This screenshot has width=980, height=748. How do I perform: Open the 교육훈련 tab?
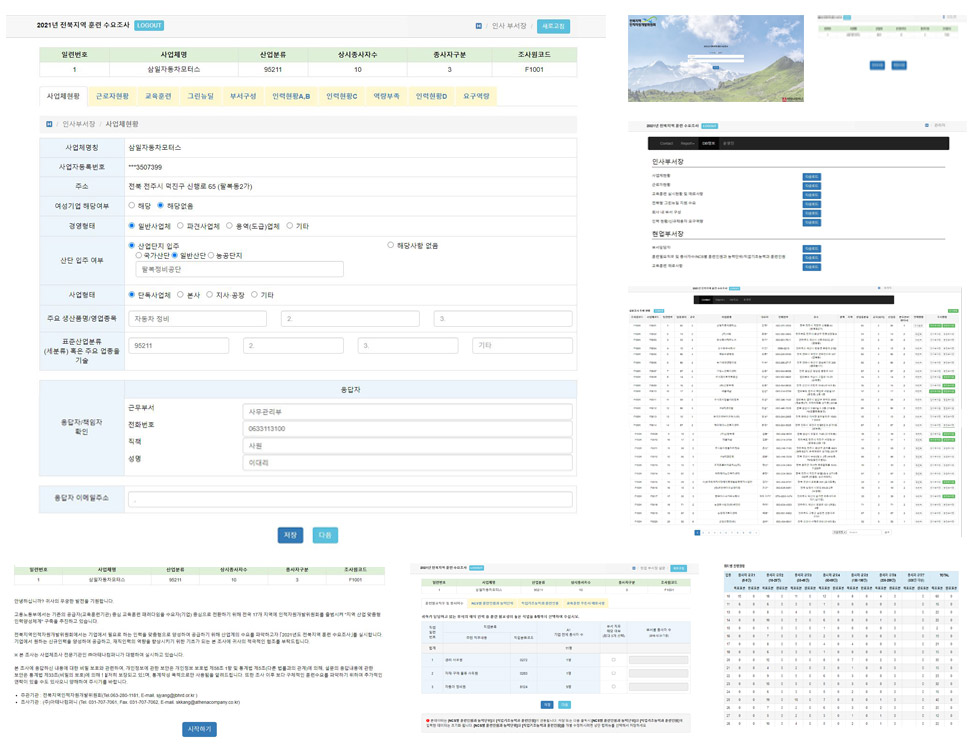pyautogui.click(x=157, y=96)
